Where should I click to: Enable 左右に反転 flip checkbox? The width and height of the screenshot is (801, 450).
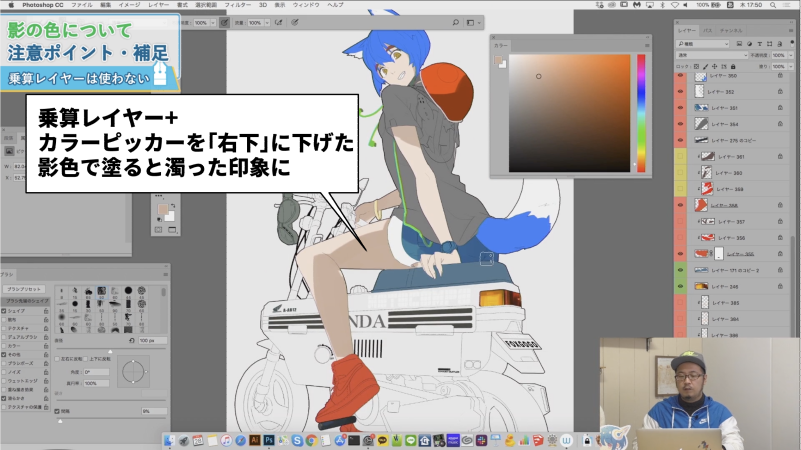click(57, 359)
